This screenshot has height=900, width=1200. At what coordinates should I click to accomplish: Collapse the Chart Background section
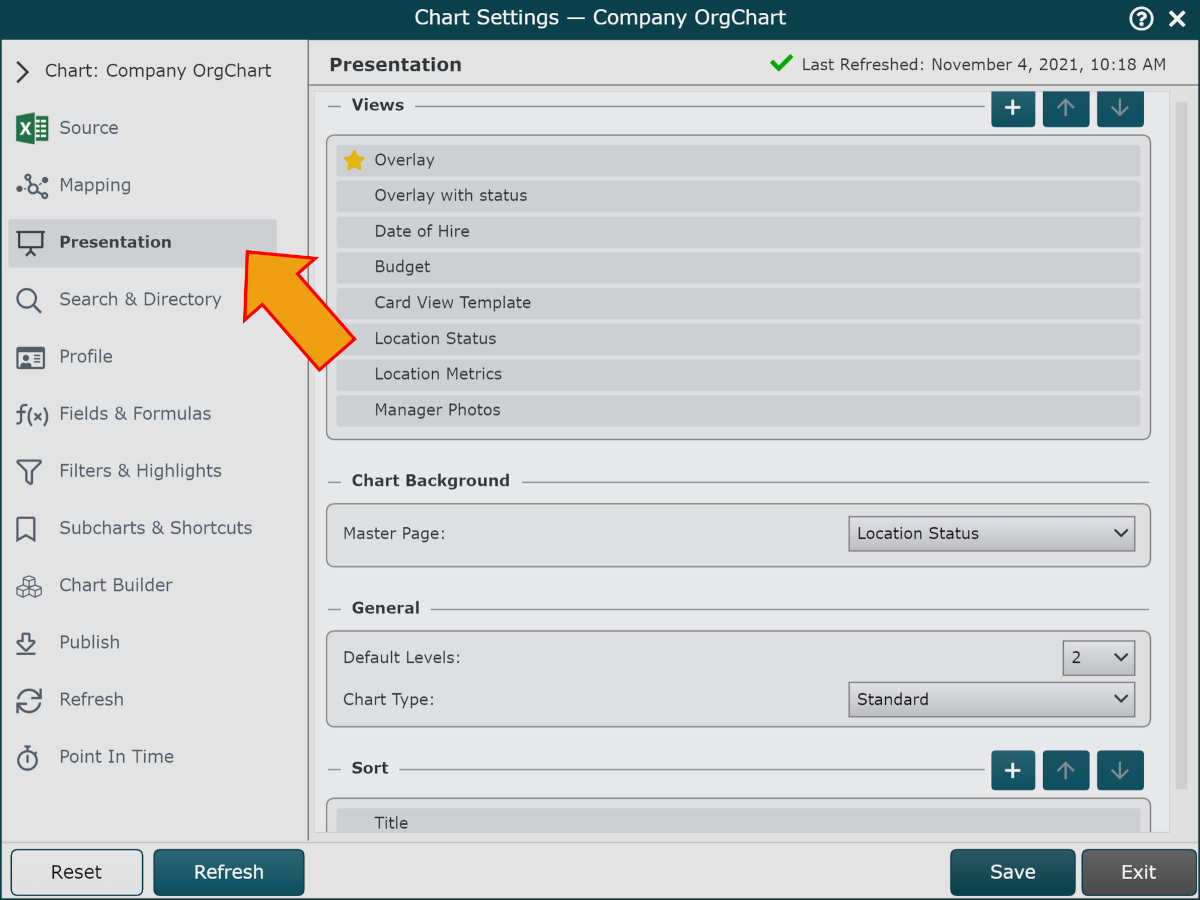coord(335,481)
